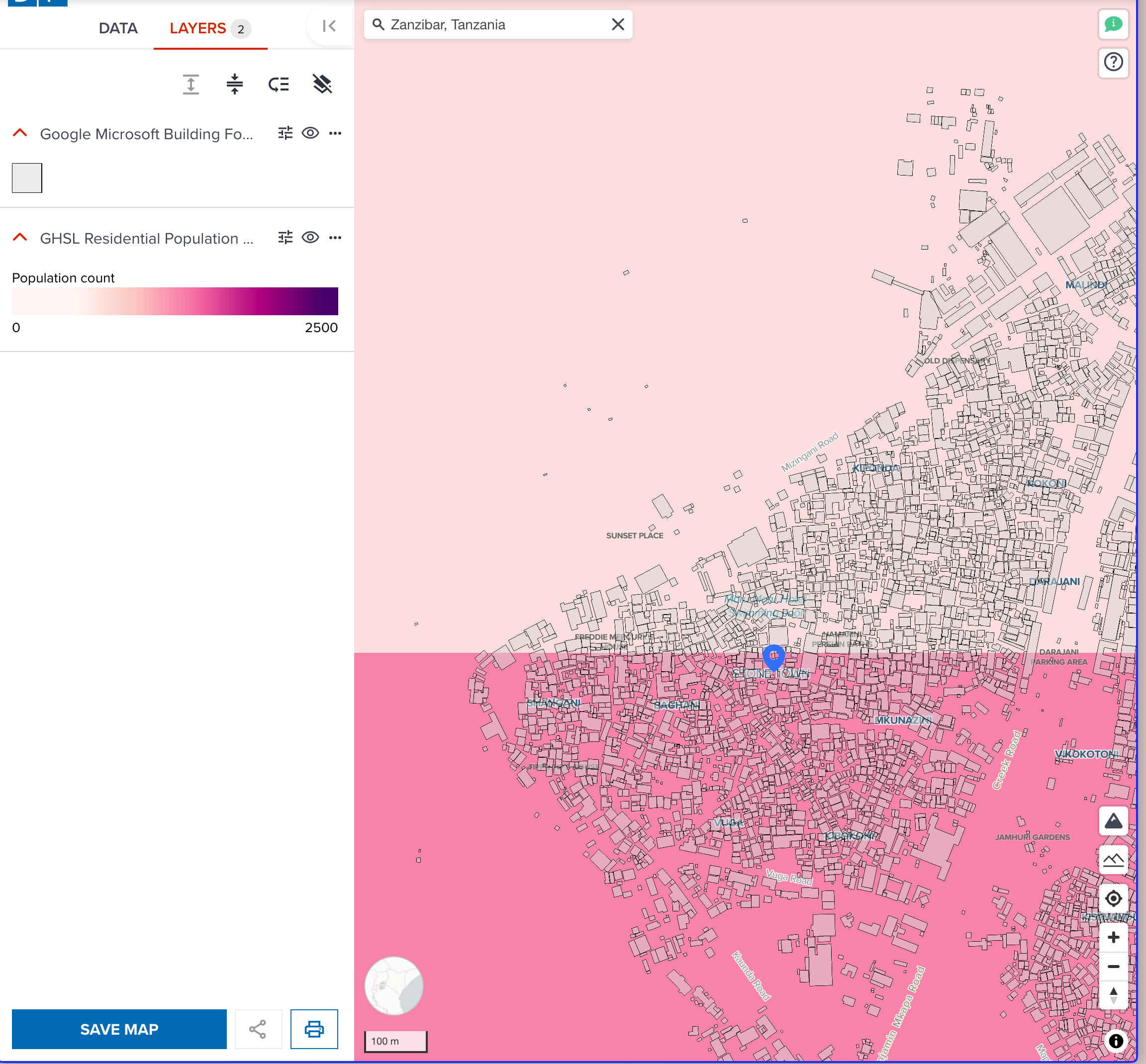Switch to the DATA tab
This screenshot has width=1146, height=1064.
[118, 28]
